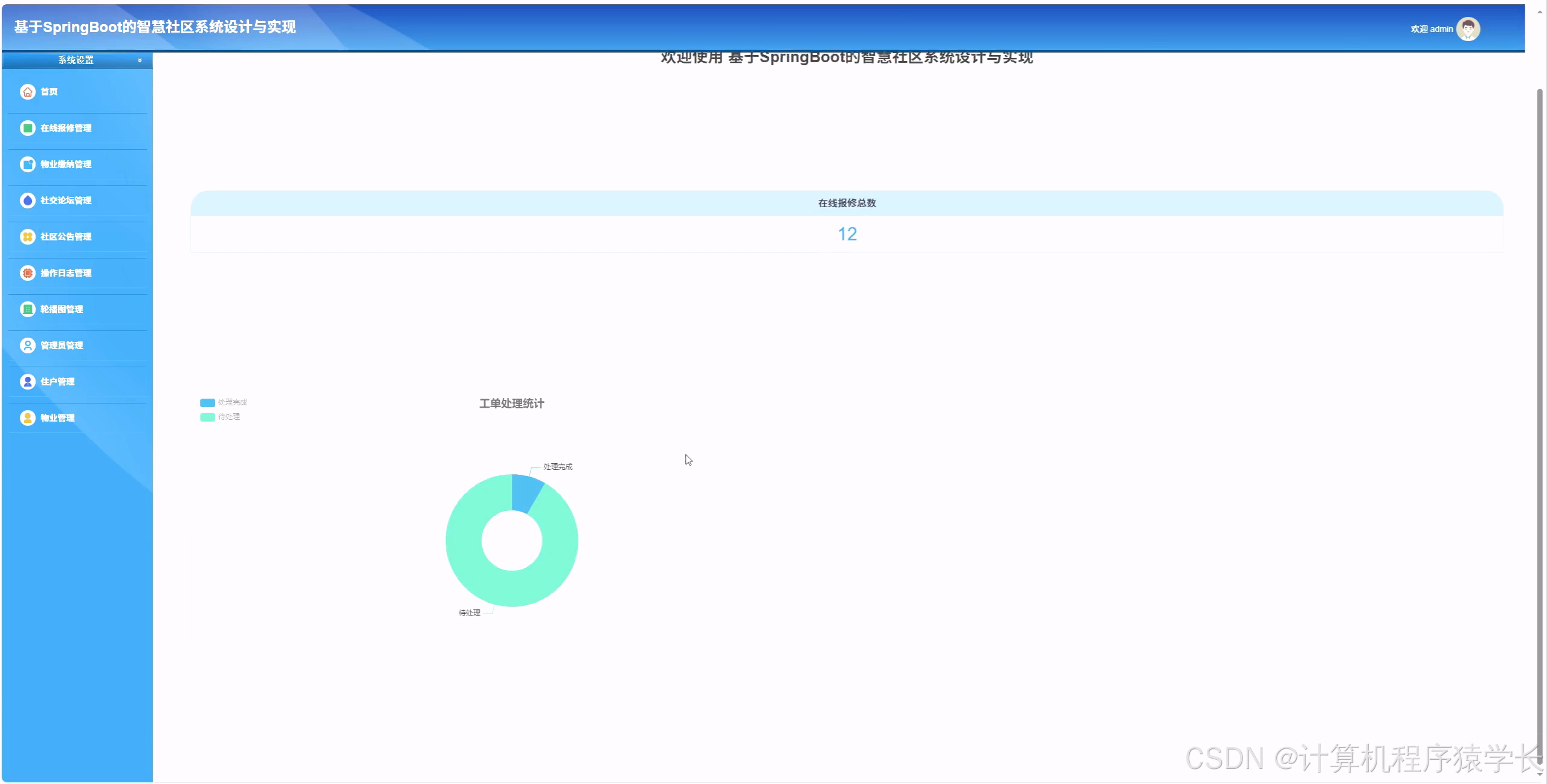1547x784 pixels.
Task: Click the home icon beside 首页
Action: tap(27, 92)
